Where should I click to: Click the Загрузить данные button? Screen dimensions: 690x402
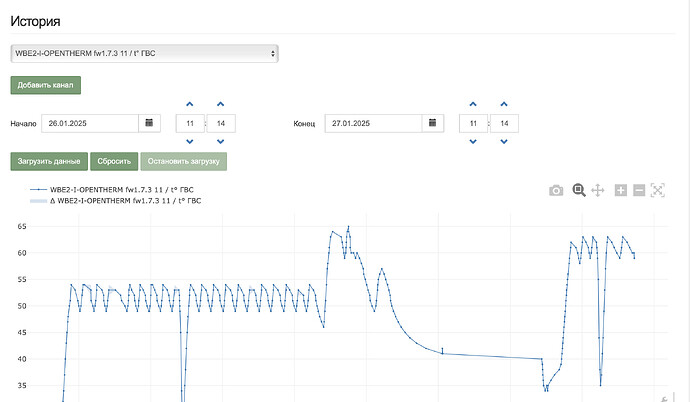point(49,161)
